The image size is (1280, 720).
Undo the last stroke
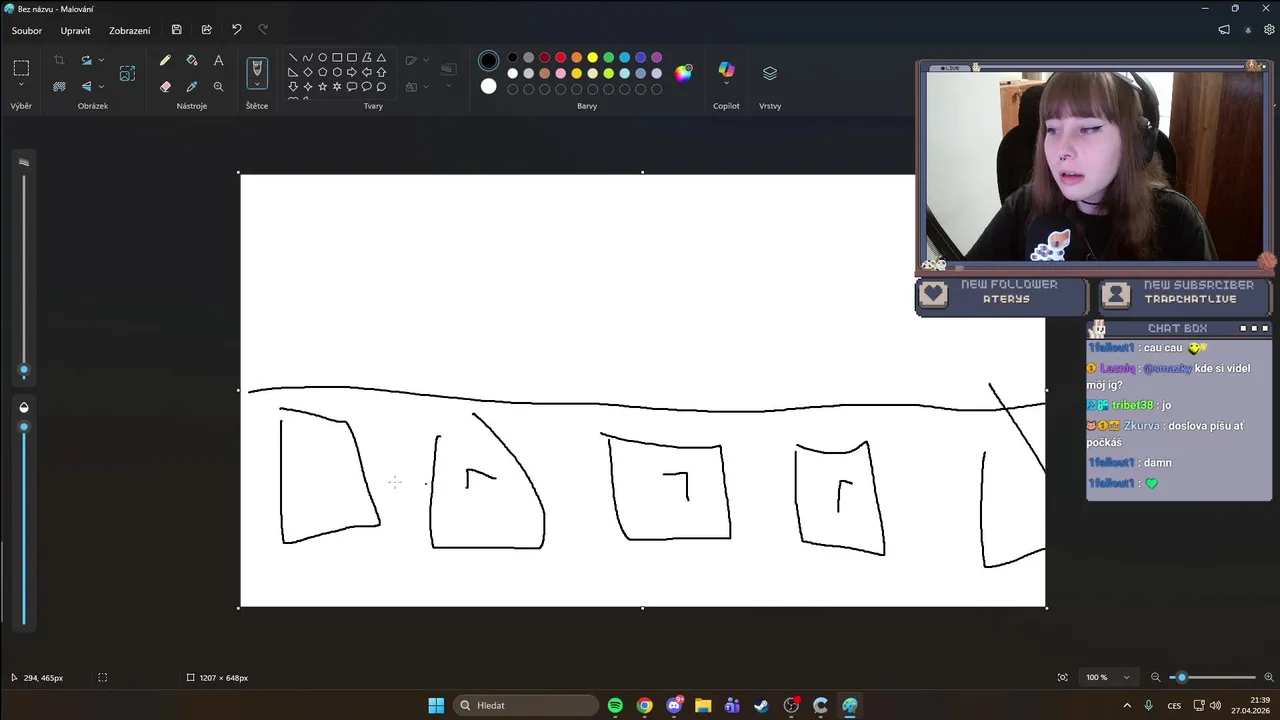point(236,30)
